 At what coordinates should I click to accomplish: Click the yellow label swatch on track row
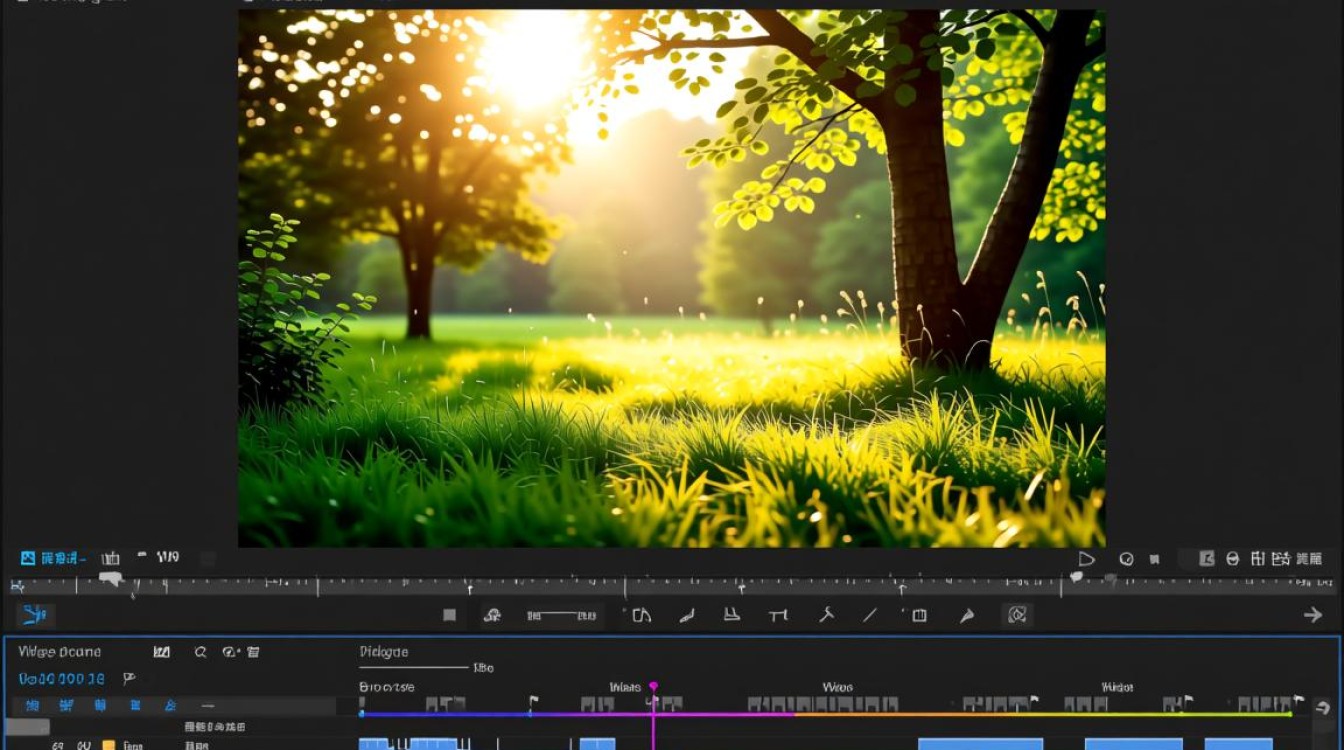point(109,745)
